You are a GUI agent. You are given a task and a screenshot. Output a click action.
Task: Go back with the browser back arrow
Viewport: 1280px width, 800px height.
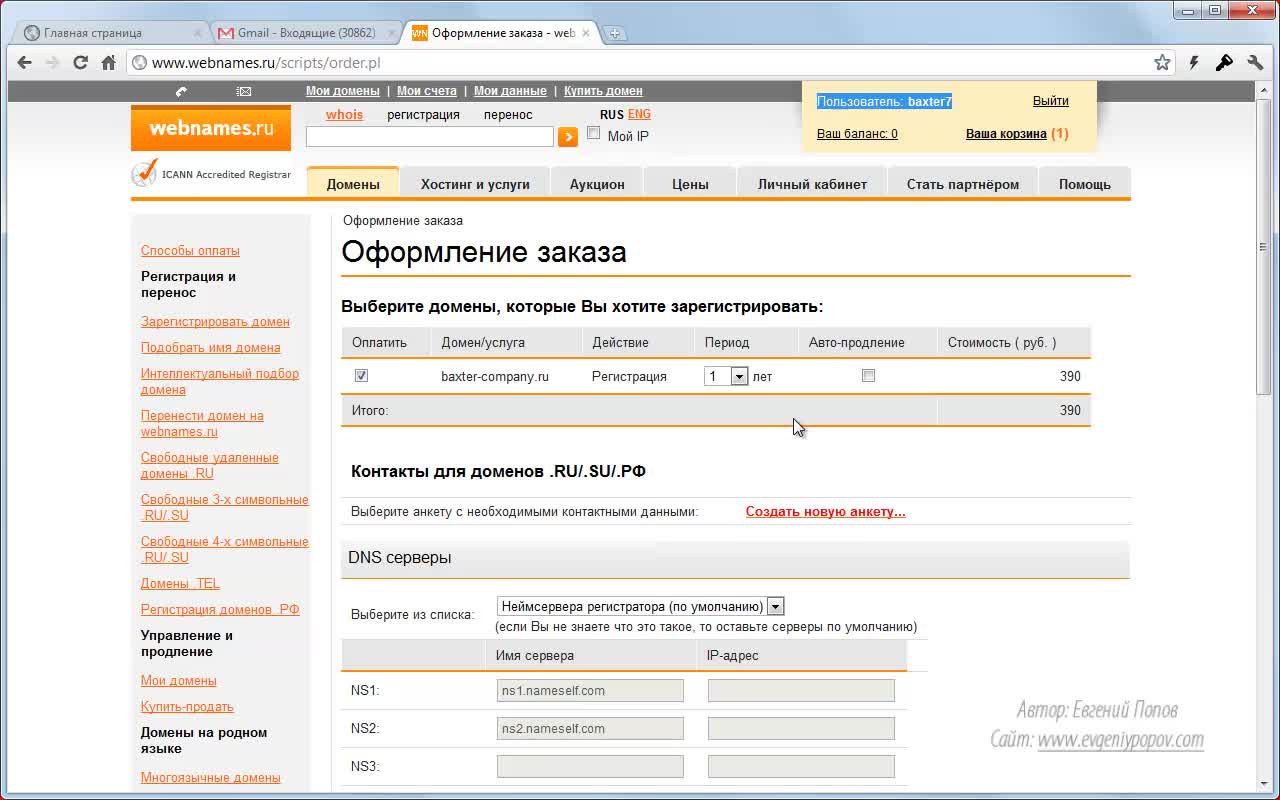25,63
